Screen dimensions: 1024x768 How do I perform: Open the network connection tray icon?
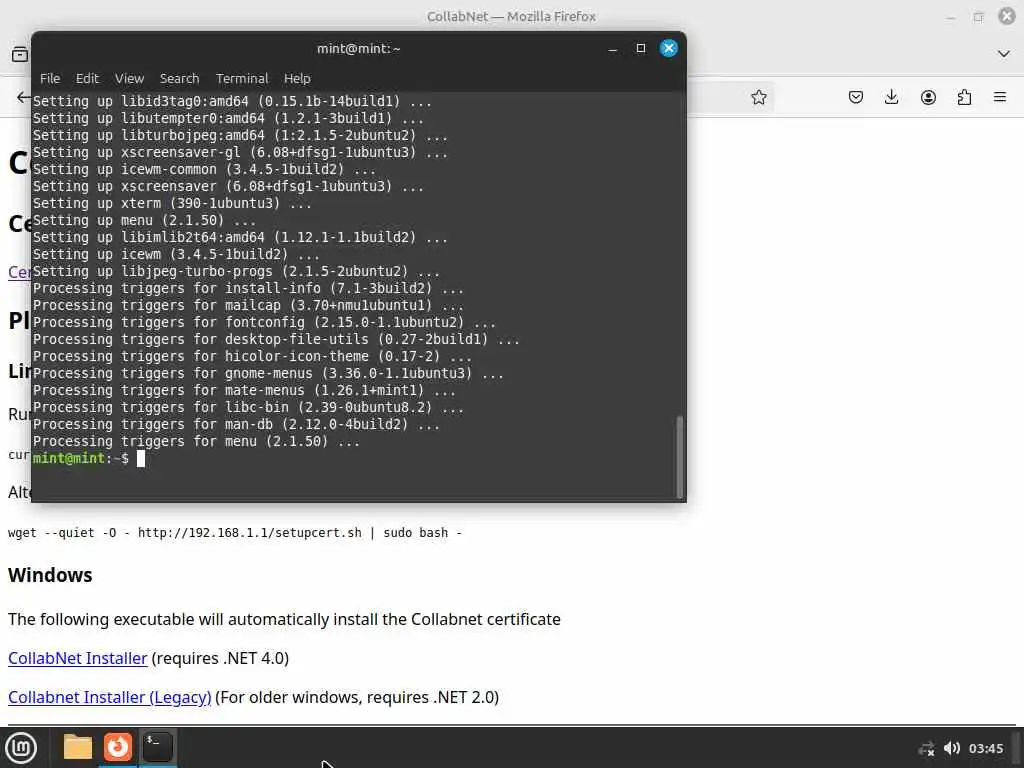(926, 748)
